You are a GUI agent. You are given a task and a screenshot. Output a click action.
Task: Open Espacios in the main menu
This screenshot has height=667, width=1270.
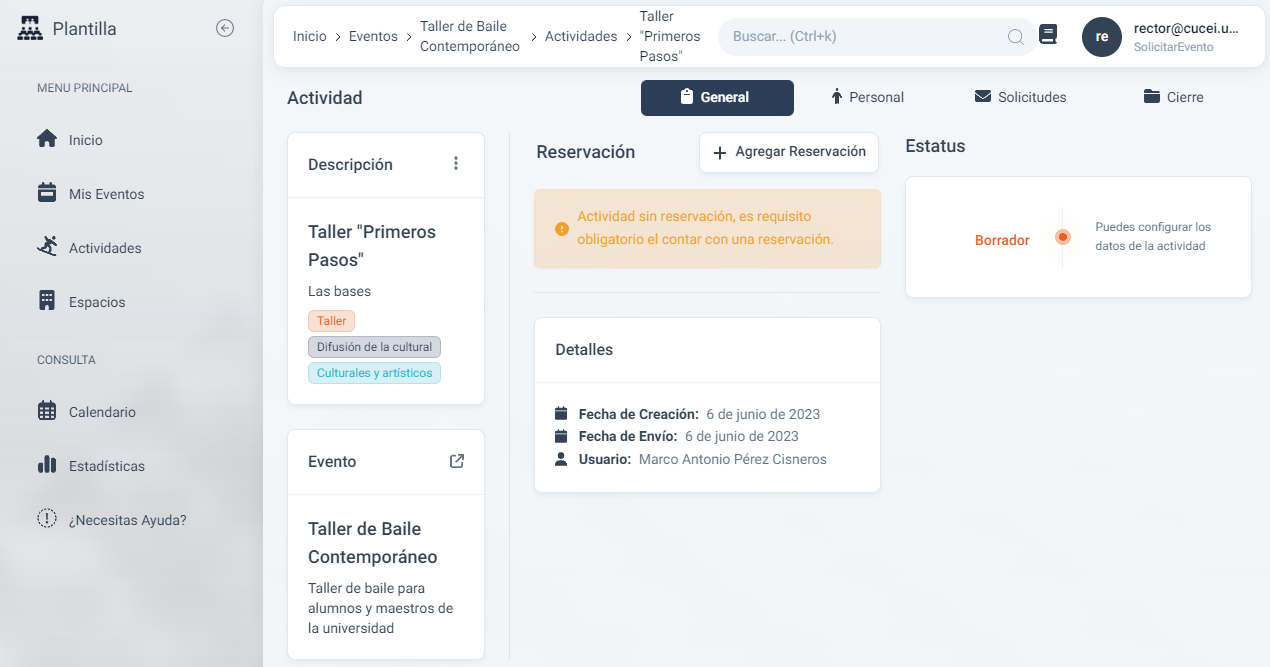click(98, 301)
